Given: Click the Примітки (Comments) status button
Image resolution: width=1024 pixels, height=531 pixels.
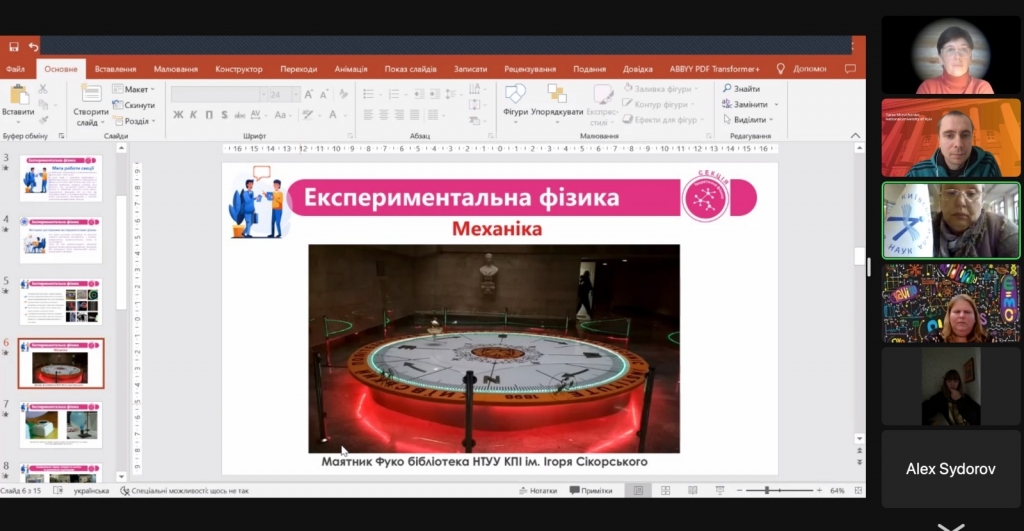Looking at the screenshot, I should 591,491.
